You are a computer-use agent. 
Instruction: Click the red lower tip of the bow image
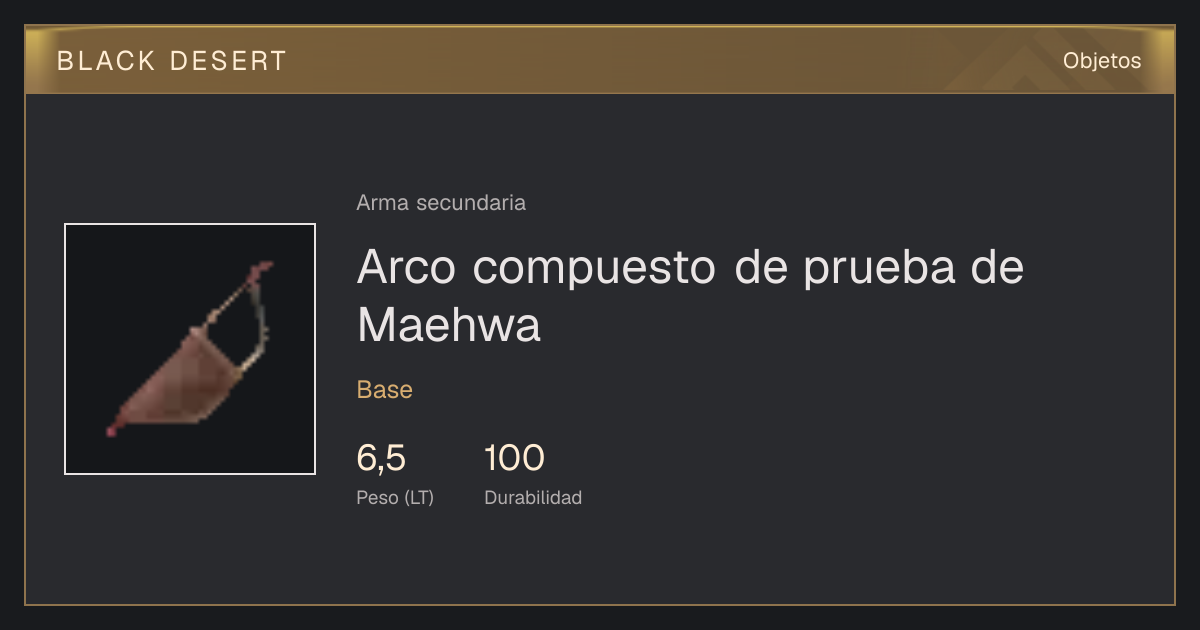113,430
